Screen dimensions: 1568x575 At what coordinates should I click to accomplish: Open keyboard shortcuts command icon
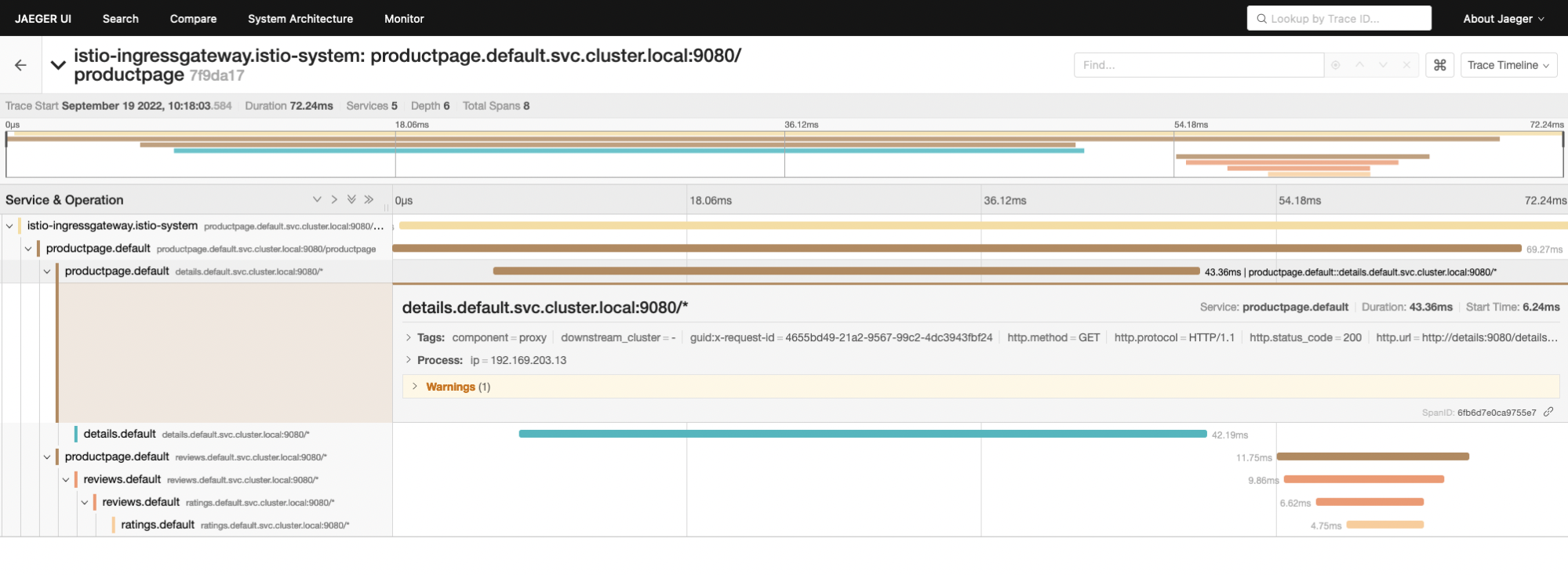click(x=1440, y=65)
